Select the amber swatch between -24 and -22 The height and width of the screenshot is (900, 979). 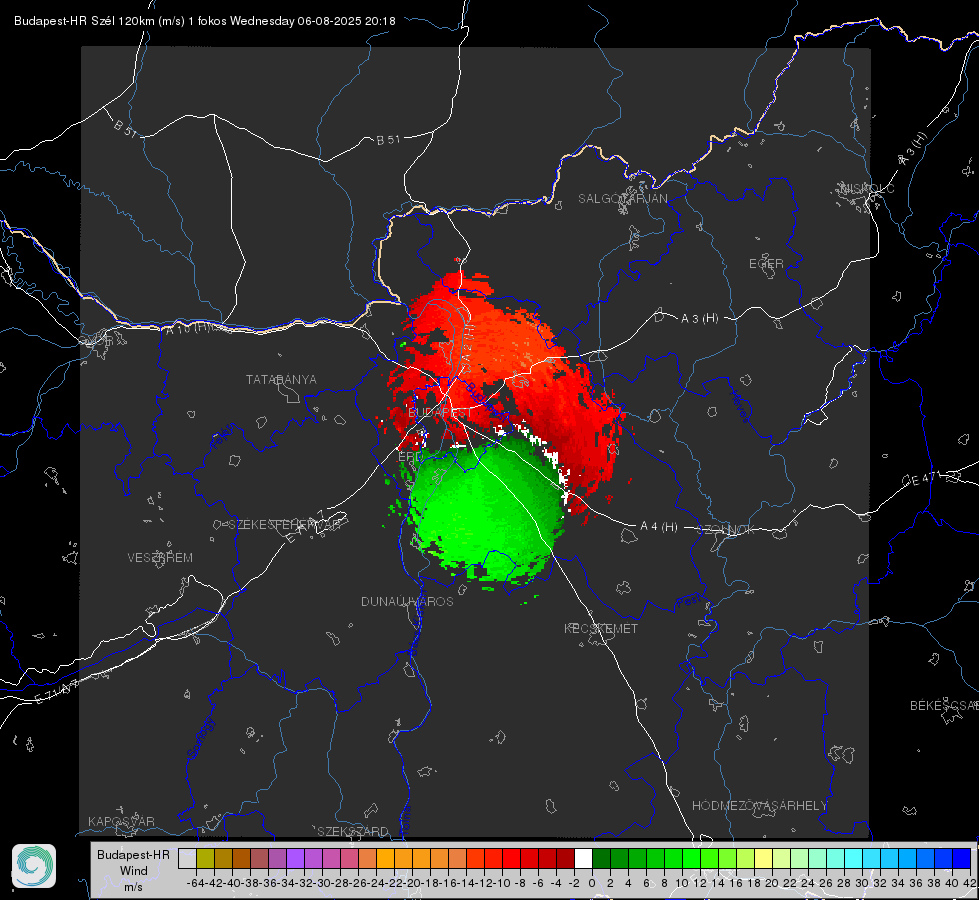(x=385, y=858)
